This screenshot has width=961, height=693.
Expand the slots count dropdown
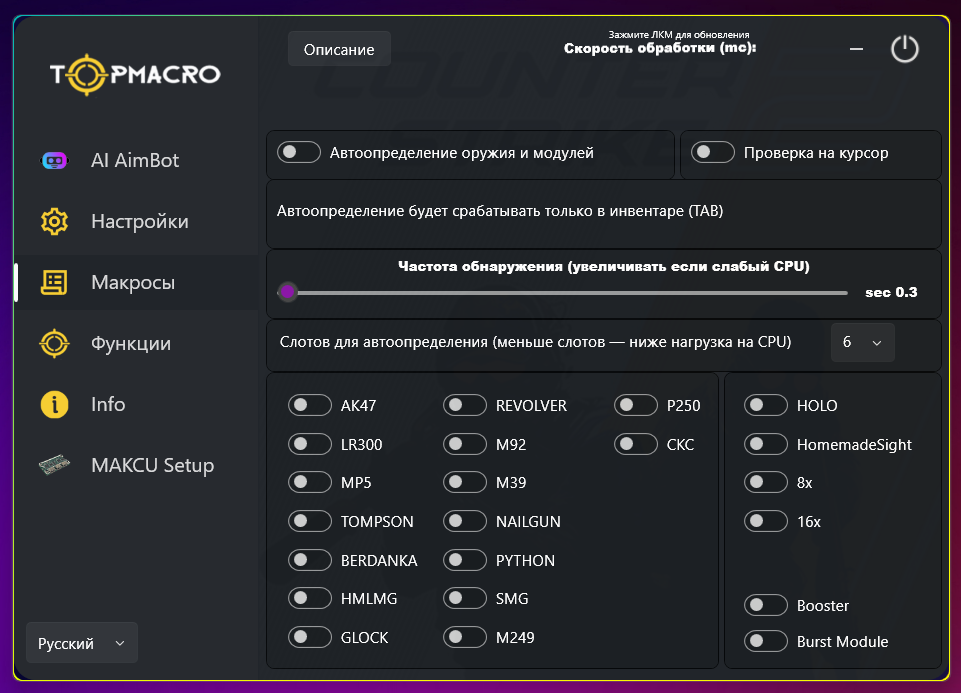[x=862, y=342]
